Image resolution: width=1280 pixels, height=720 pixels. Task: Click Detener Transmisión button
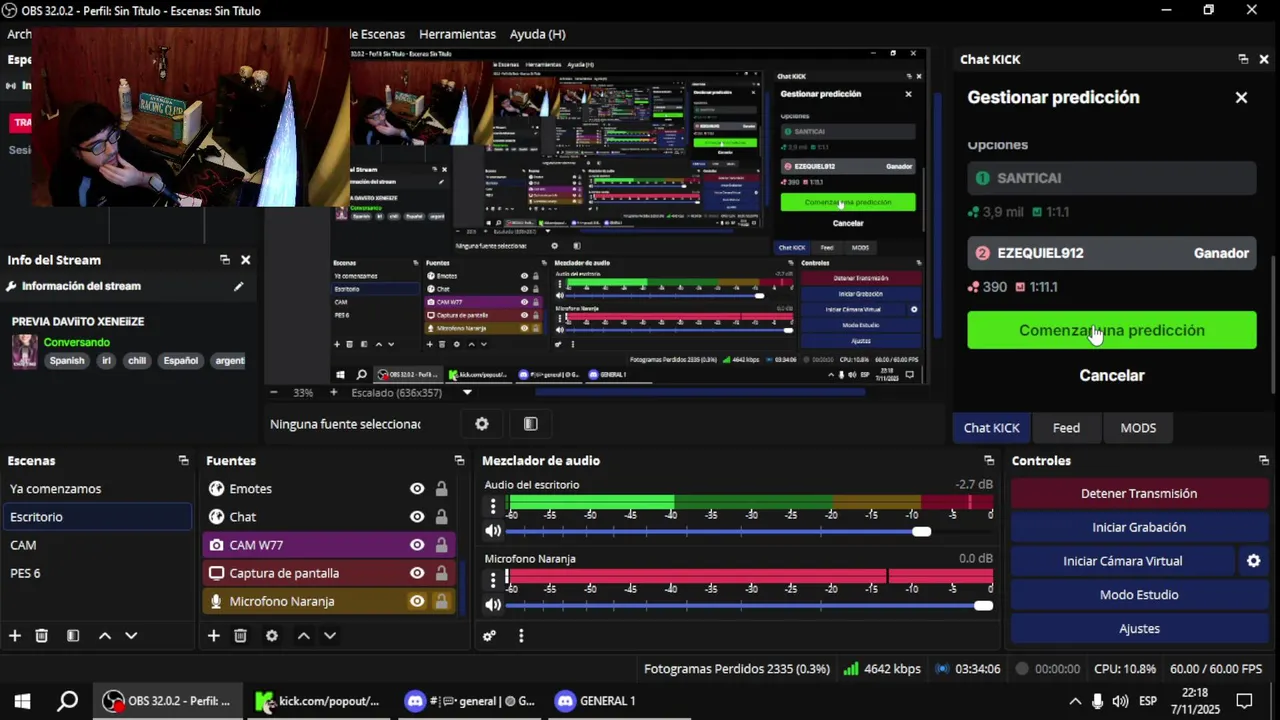click(x=1139, y=493)
